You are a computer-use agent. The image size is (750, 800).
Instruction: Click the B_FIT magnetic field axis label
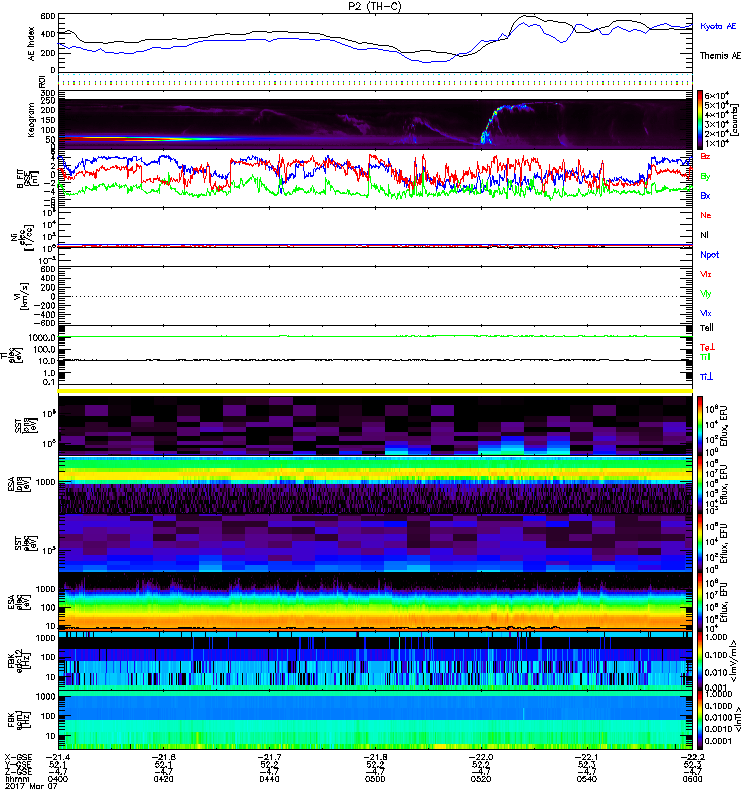tap(26, 178)
